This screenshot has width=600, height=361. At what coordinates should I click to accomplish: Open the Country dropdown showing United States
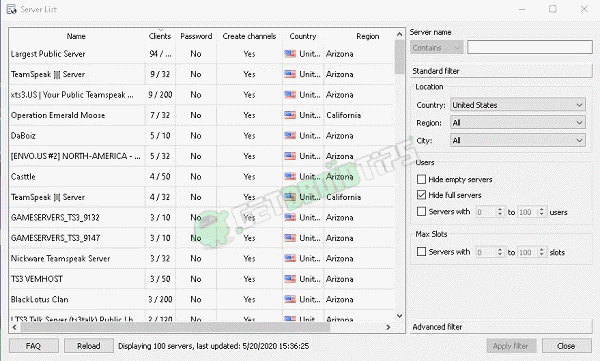(518, 105)
